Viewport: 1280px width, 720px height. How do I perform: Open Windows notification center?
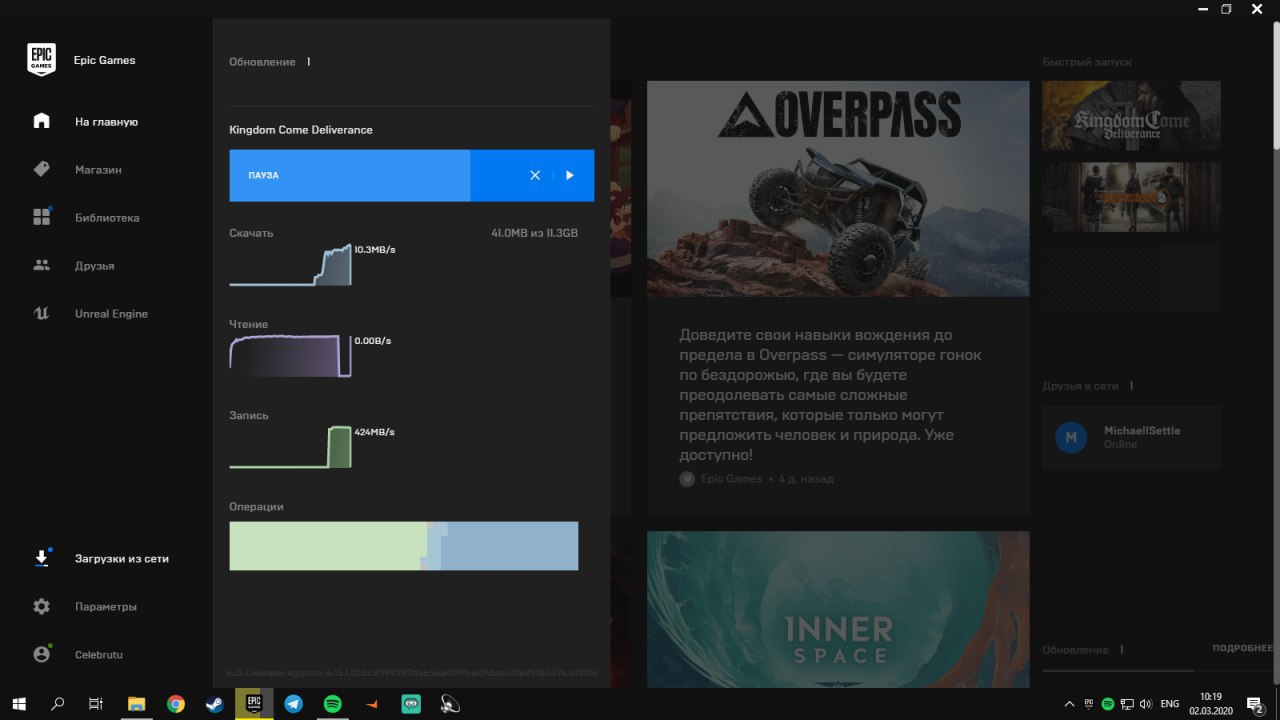[1256, 704]
